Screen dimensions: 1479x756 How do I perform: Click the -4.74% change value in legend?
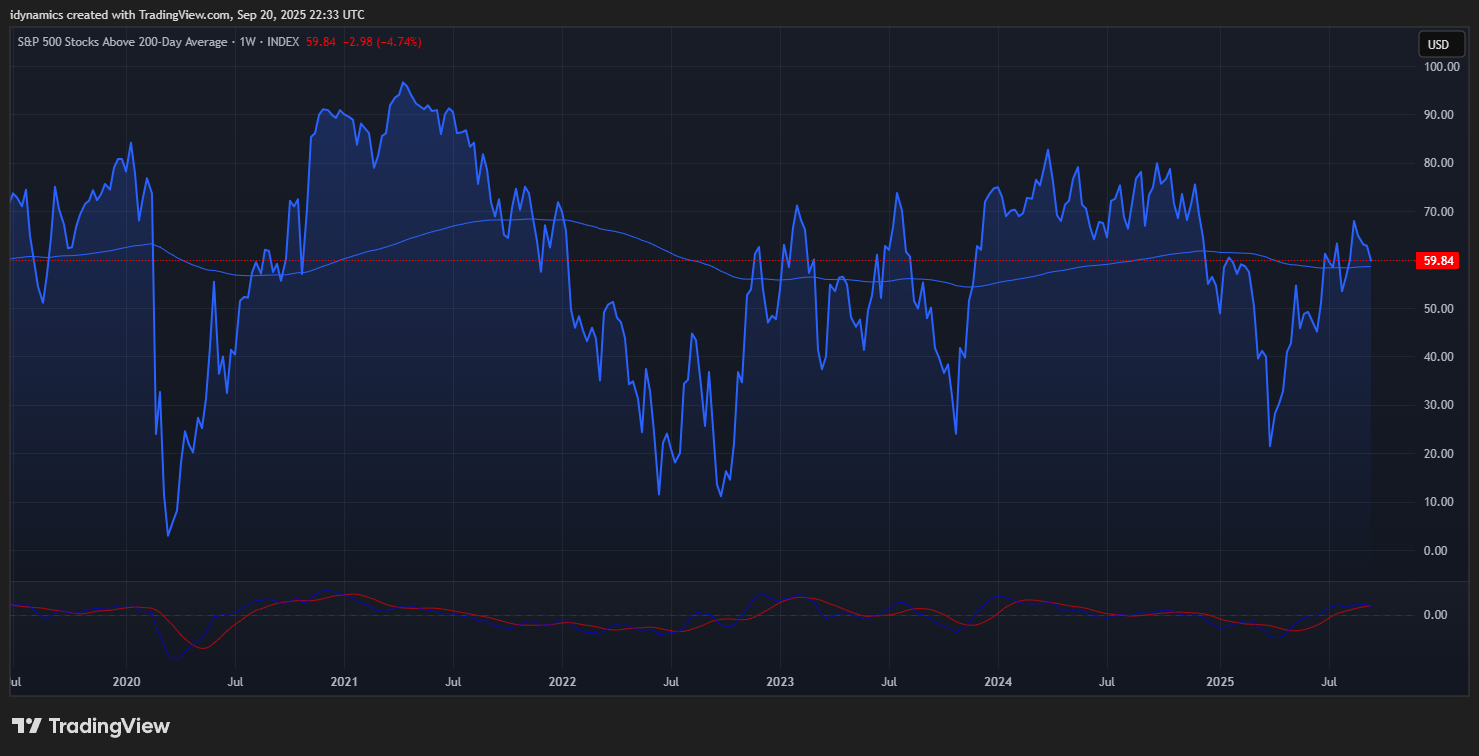396,42
